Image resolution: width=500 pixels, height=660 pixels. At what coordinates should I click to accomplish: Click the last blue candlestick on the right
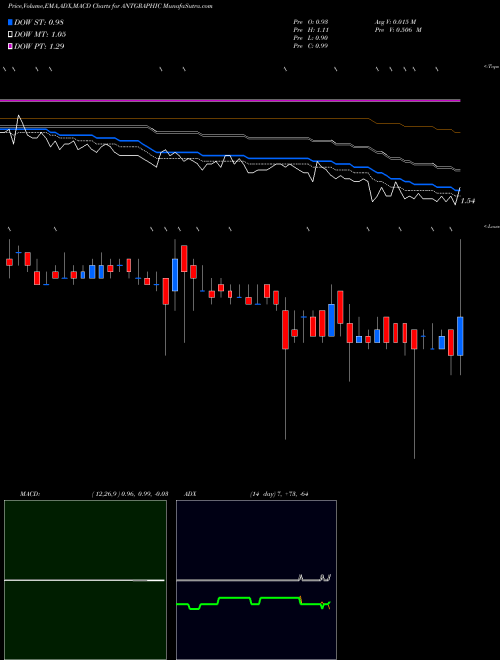(460, 336)
